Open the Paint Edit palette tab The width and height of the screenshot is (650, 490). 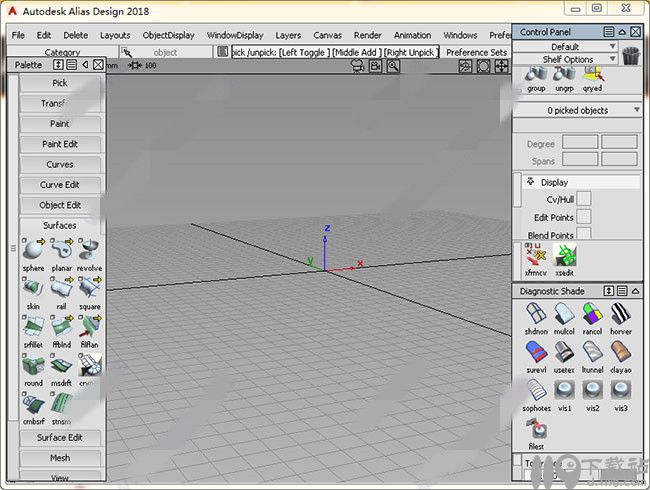[60, 144]
